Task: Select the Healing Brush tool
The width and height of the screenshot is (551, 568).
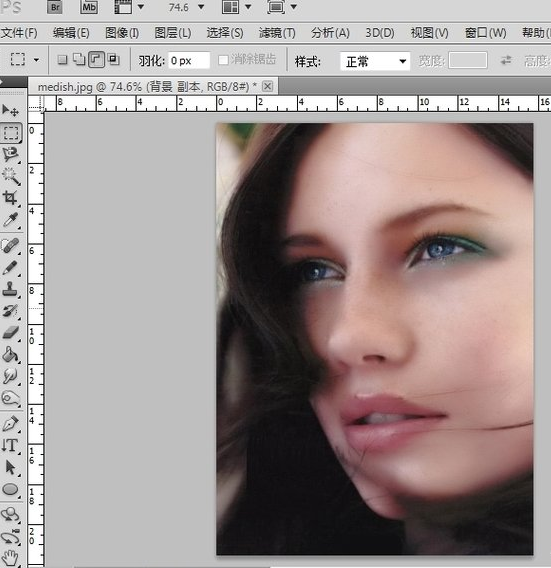Action: pyautogui.click(x=11, y=246)
